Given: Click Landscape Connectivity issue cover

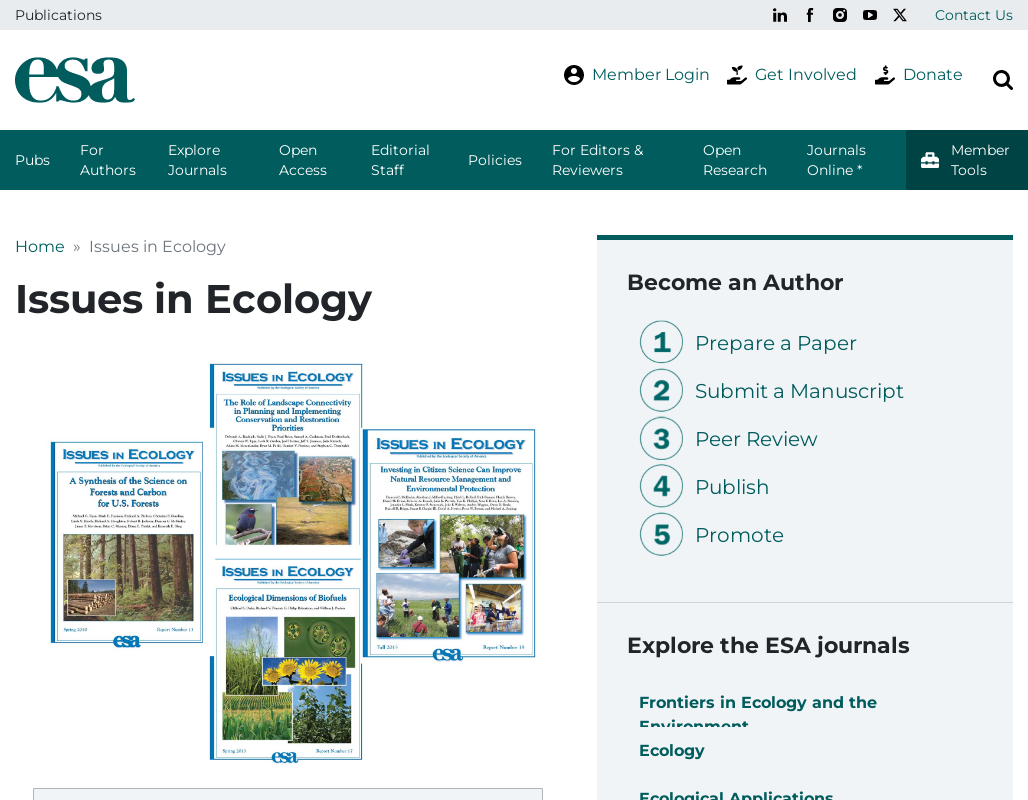Looking at the screenshot, I should tap(286, 454).
